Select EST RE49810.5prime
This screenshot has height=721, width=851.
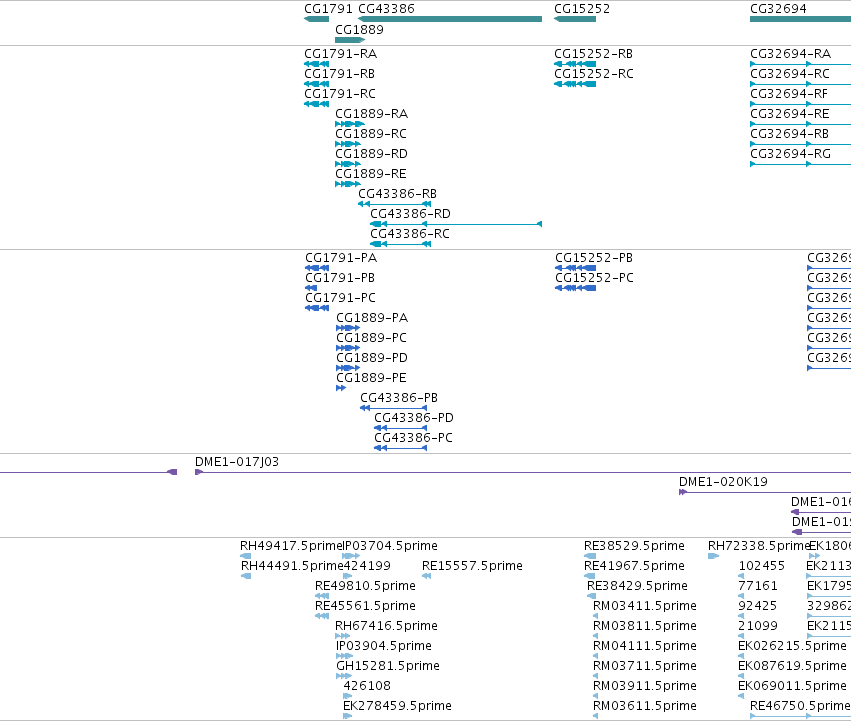(x=365, y=586)
